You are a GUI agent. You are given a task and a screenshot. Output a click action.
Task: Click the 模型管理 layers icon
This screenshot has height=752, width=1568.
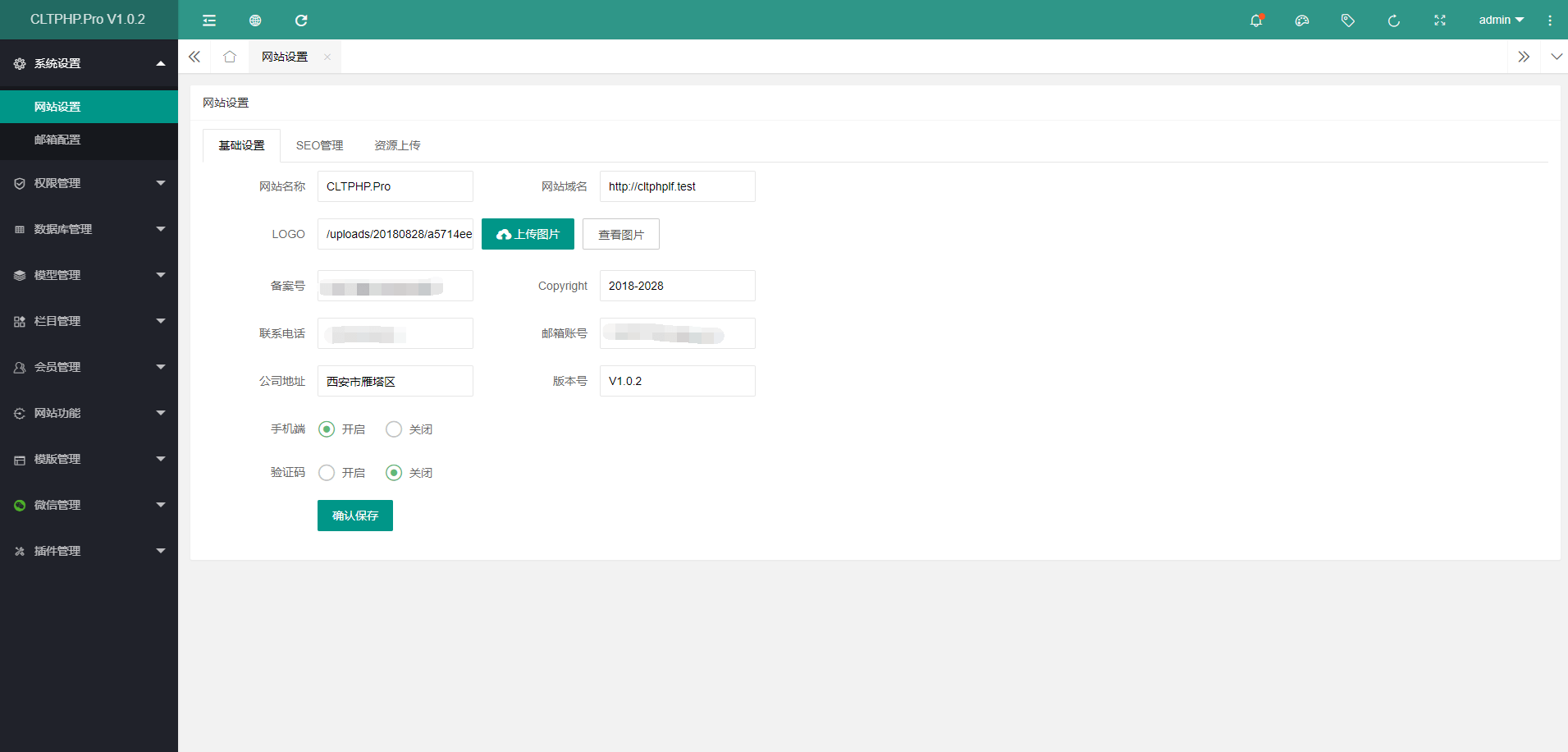20,275
